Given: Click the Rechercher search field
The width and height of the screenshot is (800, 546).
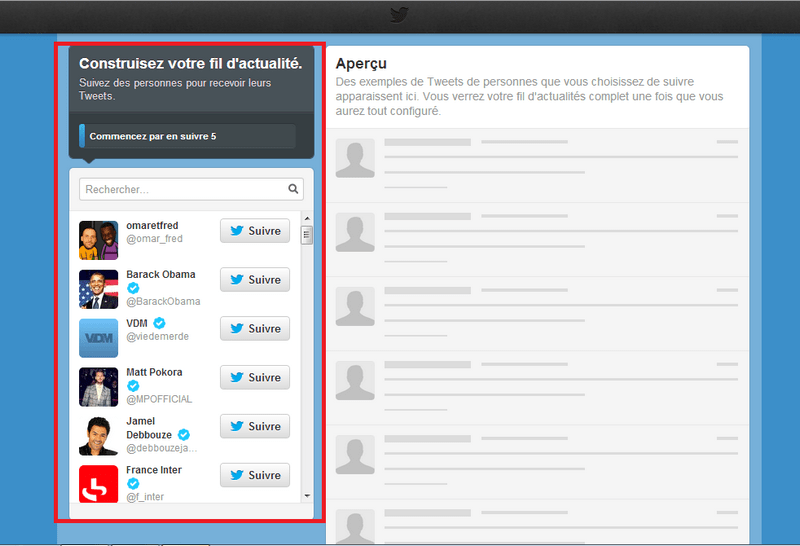Looking at the screenshot, I should coord(191,189).
